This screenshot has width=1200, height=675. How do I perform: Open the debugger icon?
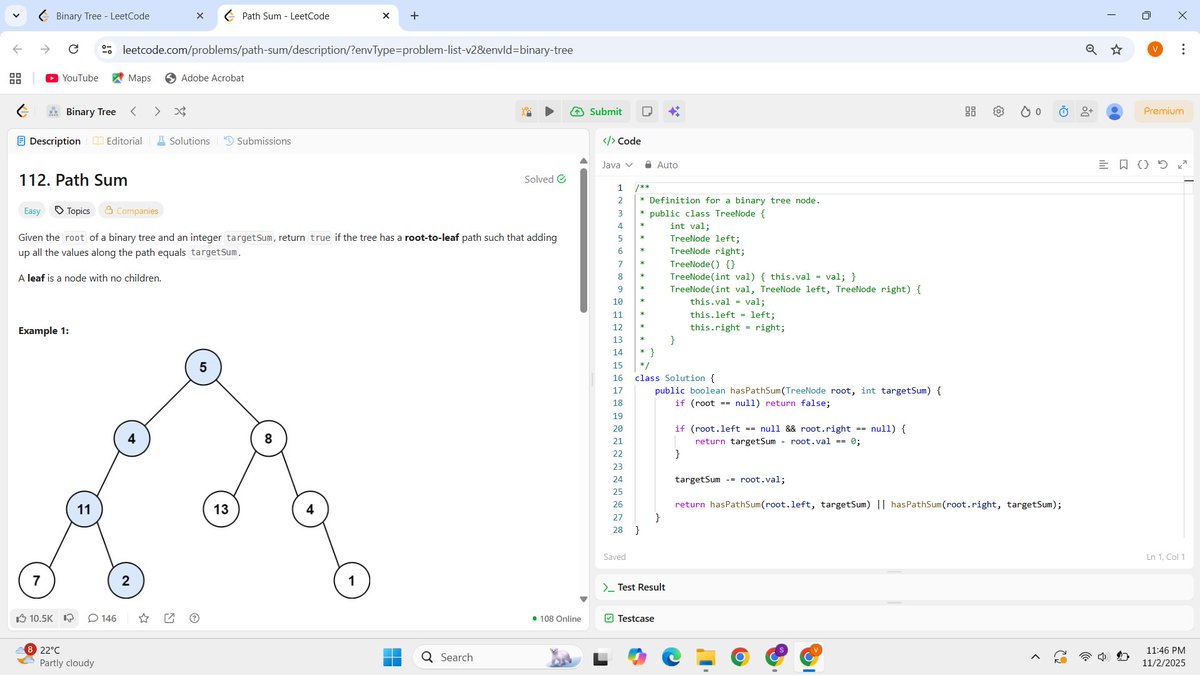point(526,111)
